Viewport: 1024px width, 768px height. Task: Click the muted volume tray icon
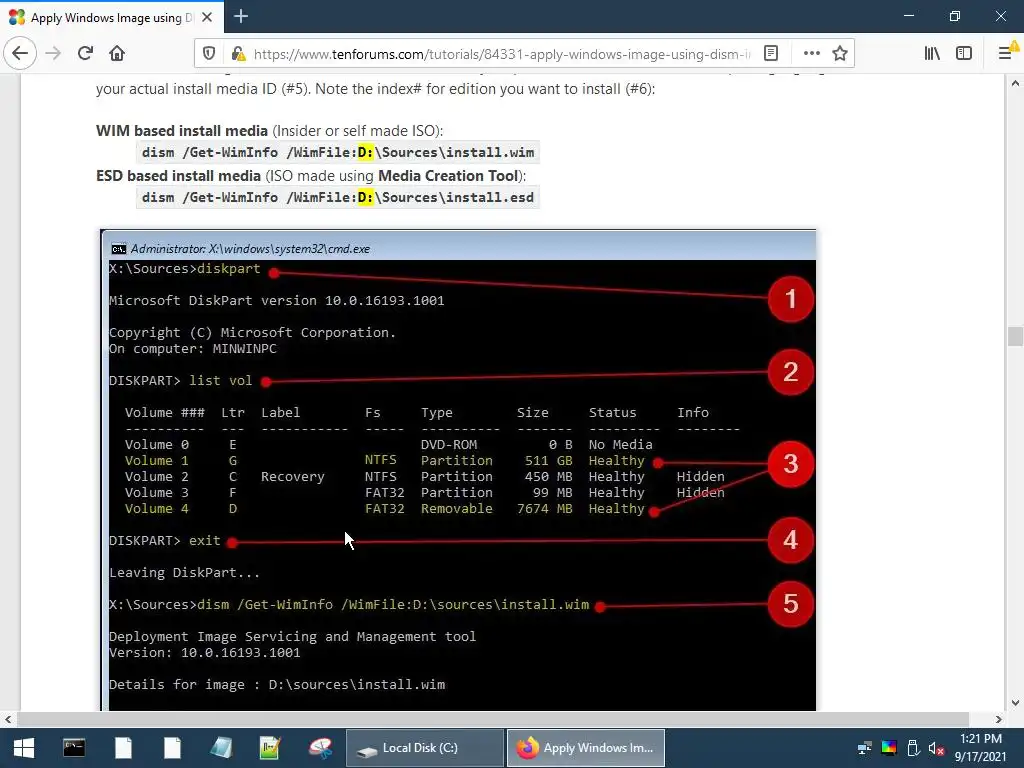coord(936,748)
